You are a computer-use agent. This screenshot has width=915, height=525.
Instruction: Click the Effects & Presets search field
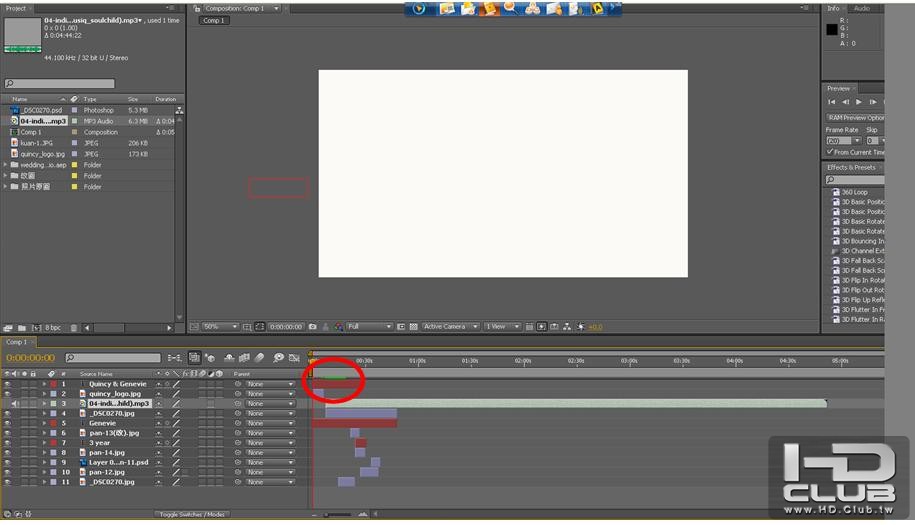[855, 180]
